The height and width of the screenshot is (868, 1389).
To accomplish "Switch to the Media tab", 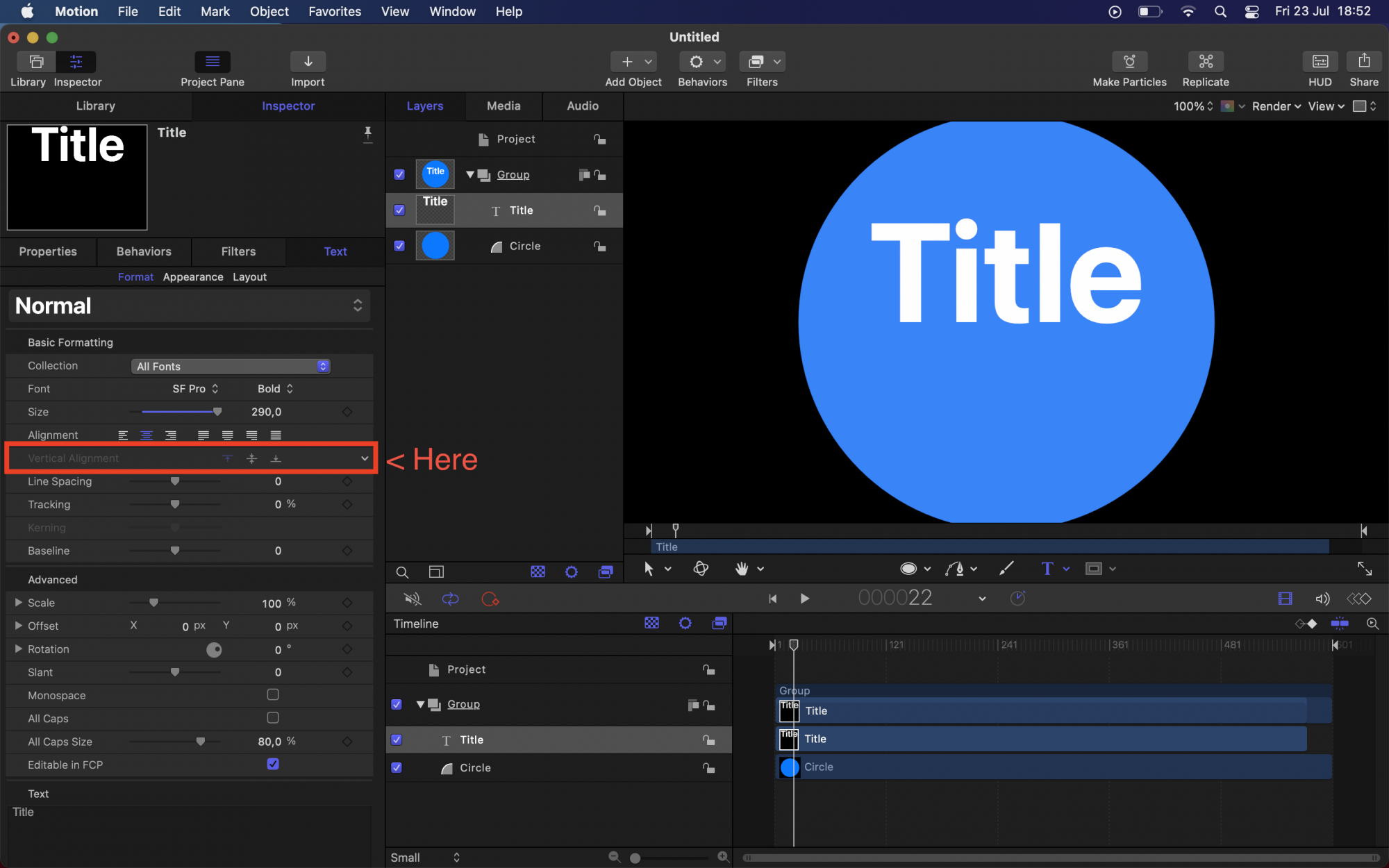I will coord(504,106).
